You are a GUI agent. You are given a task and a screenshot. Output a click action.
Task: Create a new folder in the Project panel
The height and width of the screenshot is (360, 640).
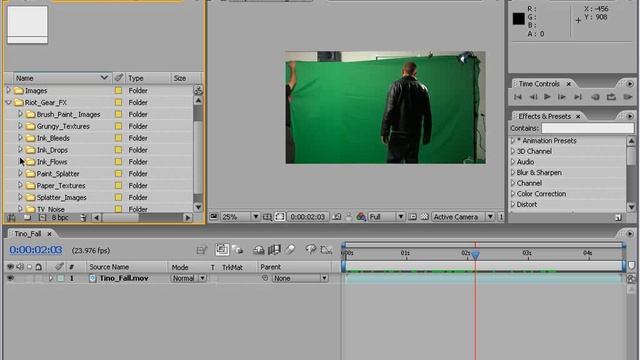tap(27, 218)
